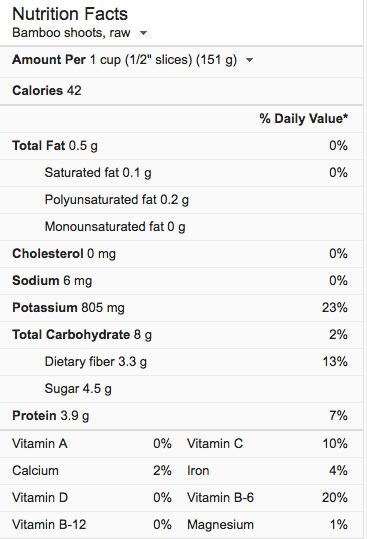Expand the serving size dropdown arrow
The image size is (367, 539).
(250, 60)
